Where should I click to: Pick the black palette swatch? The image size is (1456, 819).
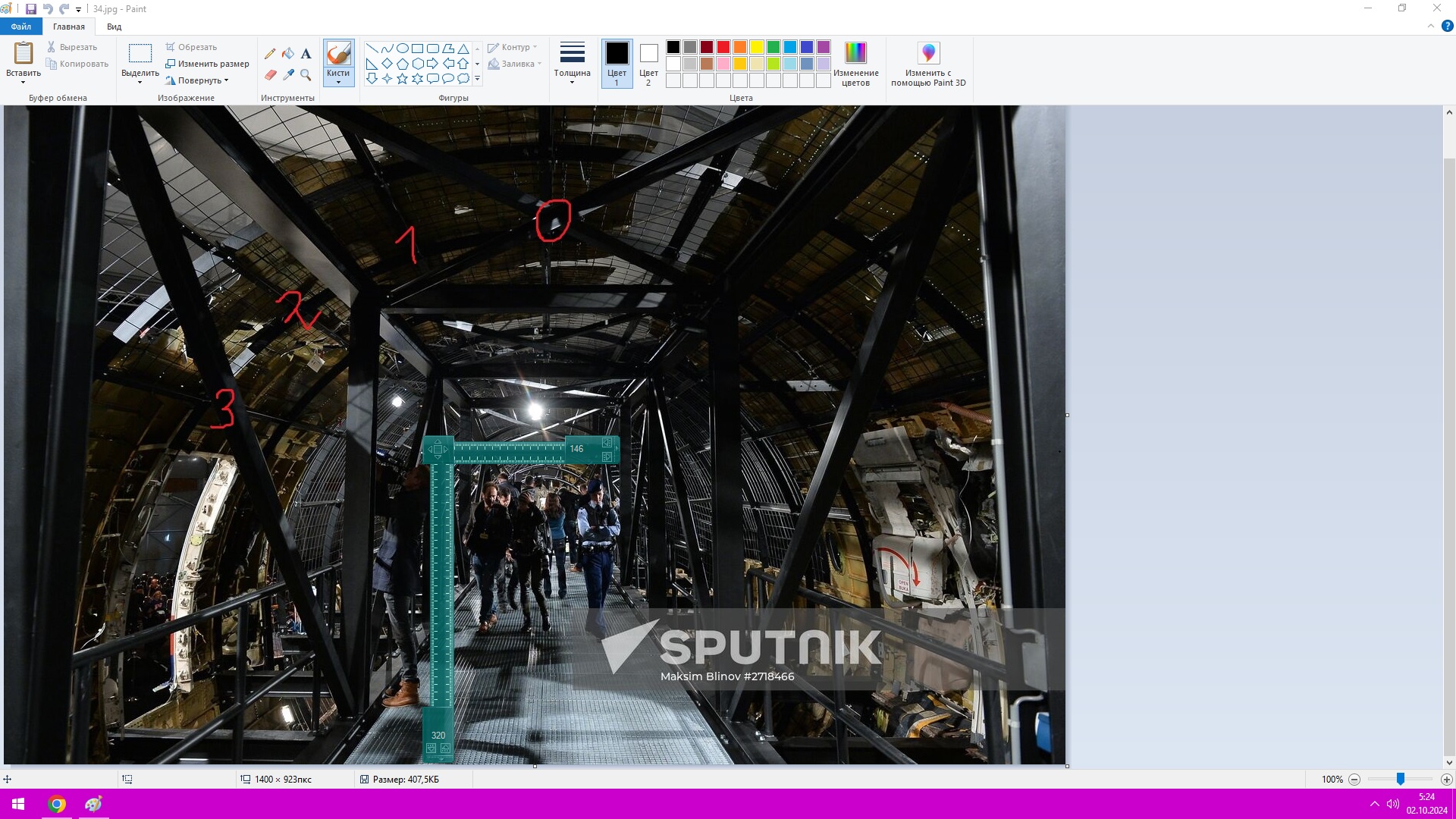(673, 47)
